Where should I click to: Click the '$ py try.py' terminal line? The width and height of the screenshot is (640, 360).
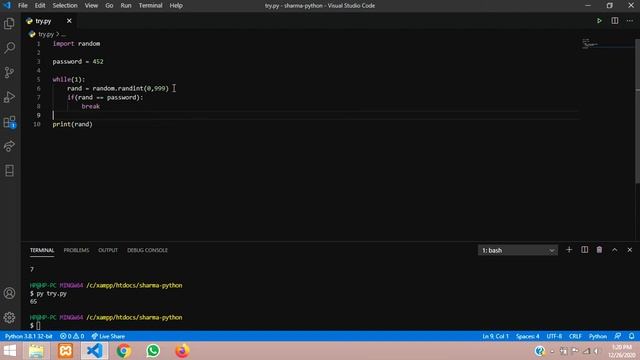pyautogui.click(x=48, y=293)
